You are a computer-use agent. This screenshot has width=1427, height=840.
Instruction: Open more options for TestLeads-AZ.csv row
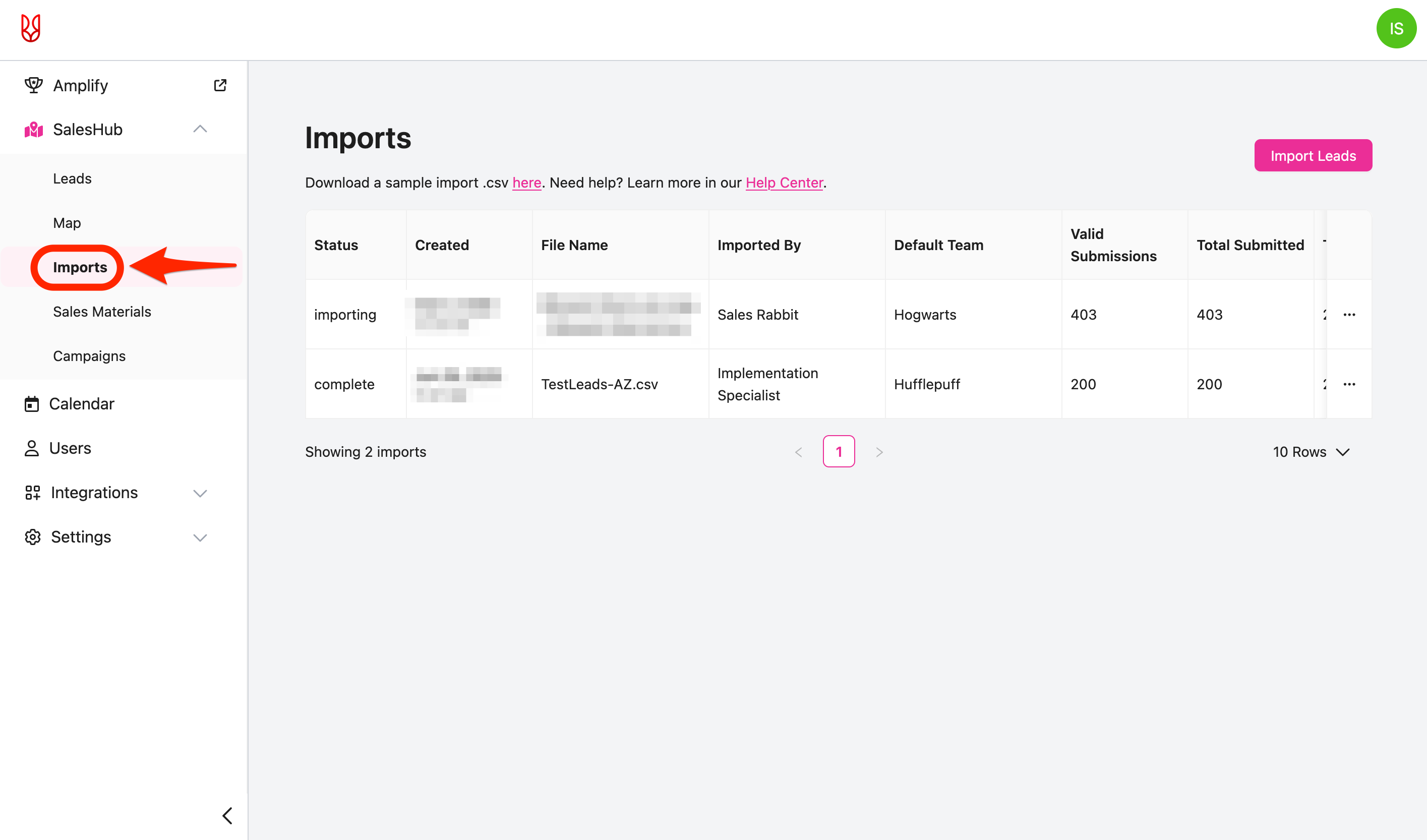click(1349, 384)
